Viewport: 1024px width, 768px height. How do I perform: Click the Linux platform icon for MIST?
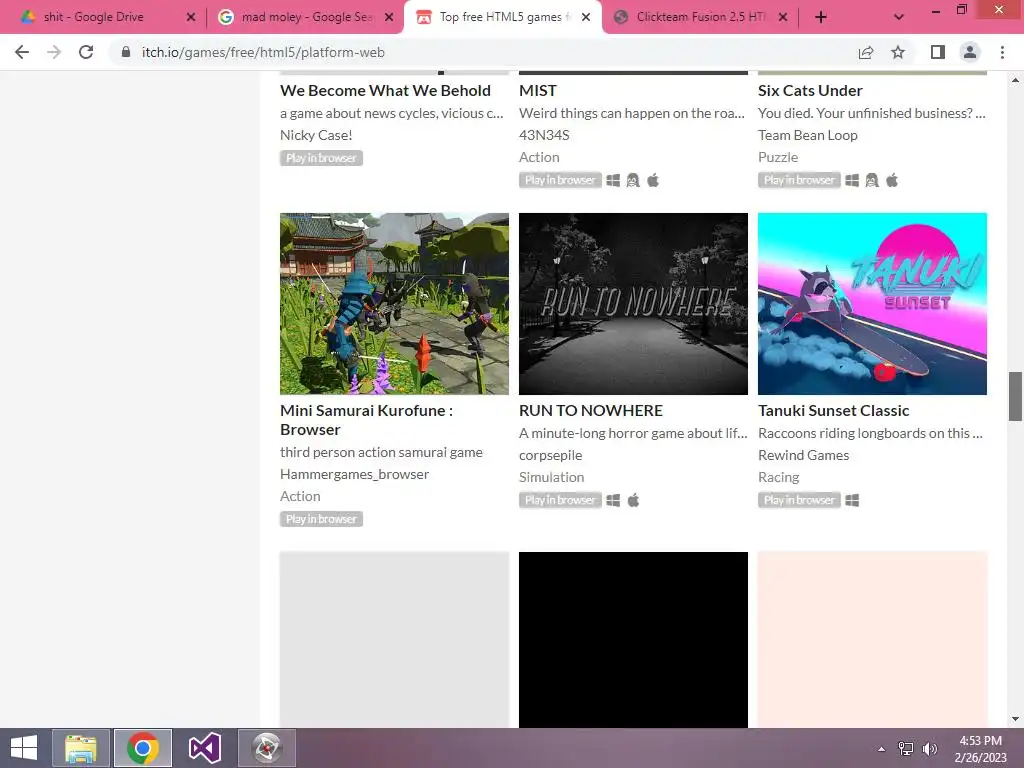point(633,180)
